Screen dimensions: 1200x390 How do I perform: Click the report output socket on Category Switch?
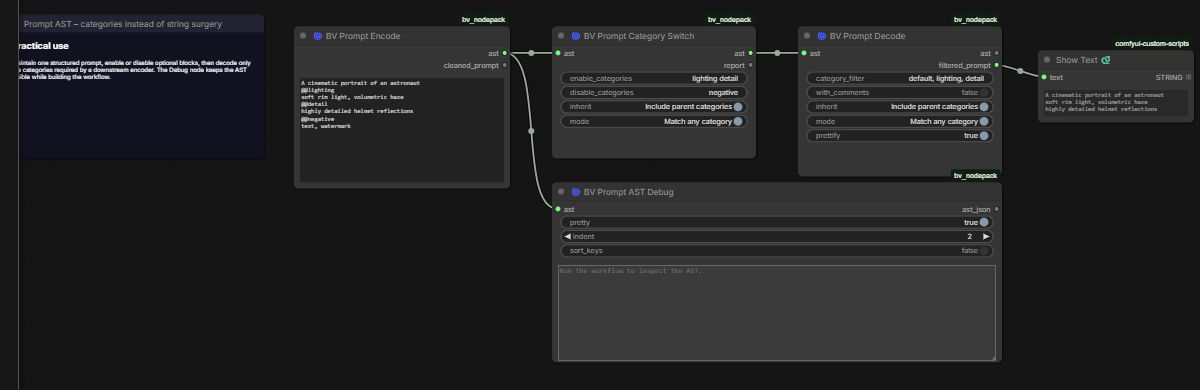click(x=751, y=65)
